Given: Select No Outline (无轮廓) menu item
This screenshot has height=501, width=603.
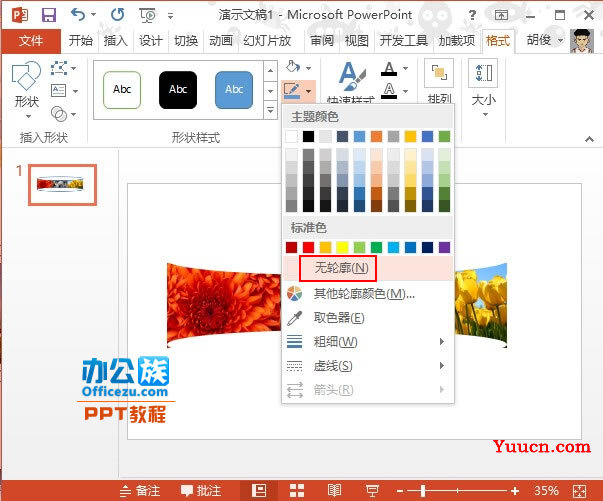Looking at the screenshot, I should 340,268.
